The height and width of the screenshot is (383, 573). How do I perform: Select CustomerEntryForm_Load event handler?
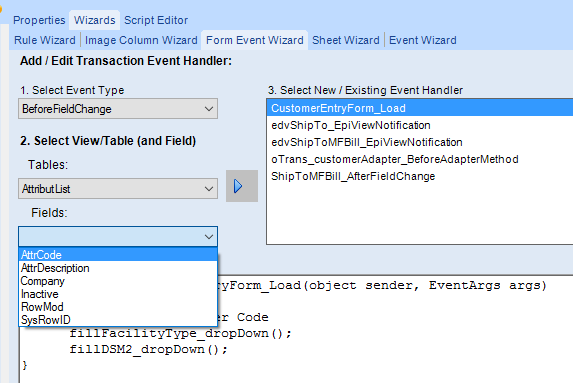[420, 108]
